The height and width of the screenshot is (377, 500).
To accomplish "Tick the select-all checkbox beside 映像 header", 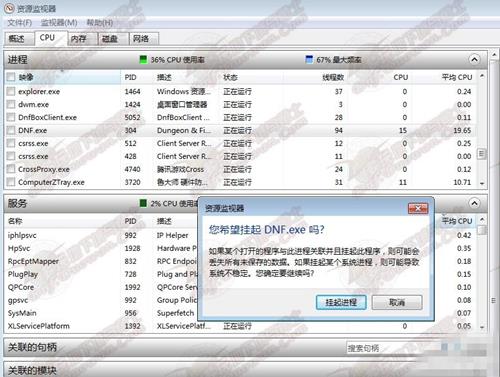I will 11,77.
